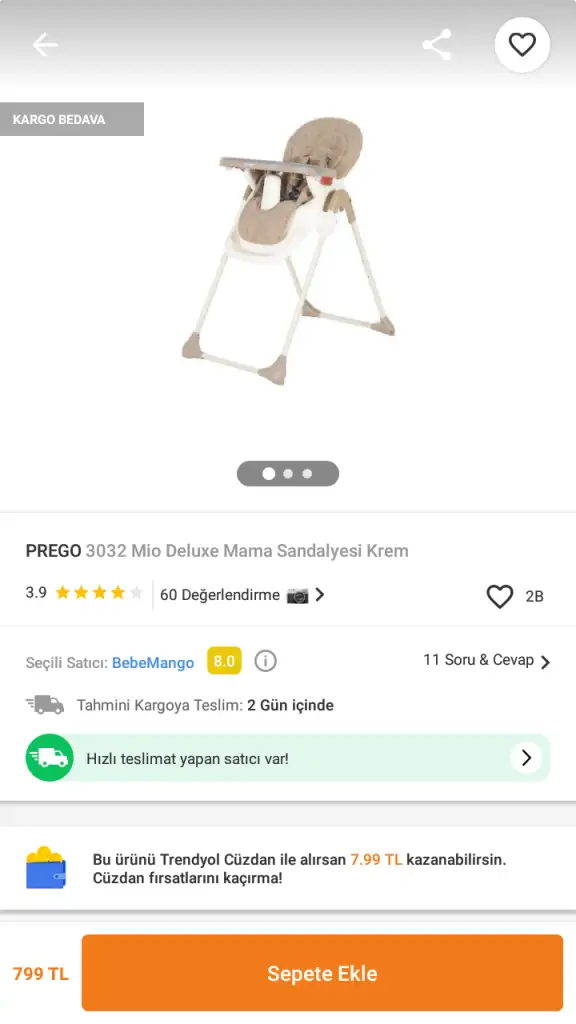Open seller score info icon
The width and height of the screenshot is (576, 1024).
(x=265, y=661)
